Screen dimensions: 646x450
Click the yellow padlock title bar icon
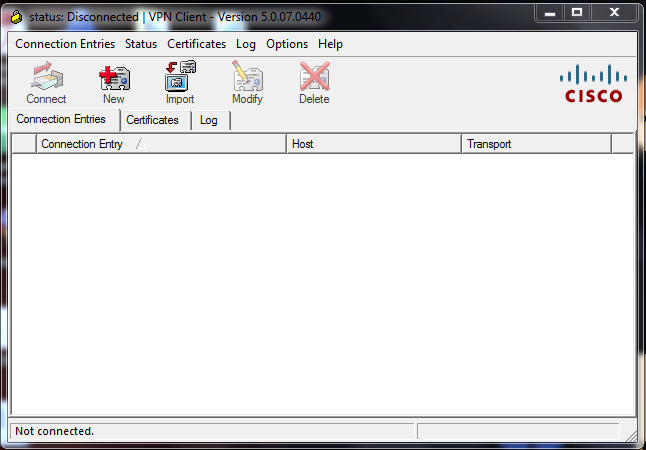16,17
